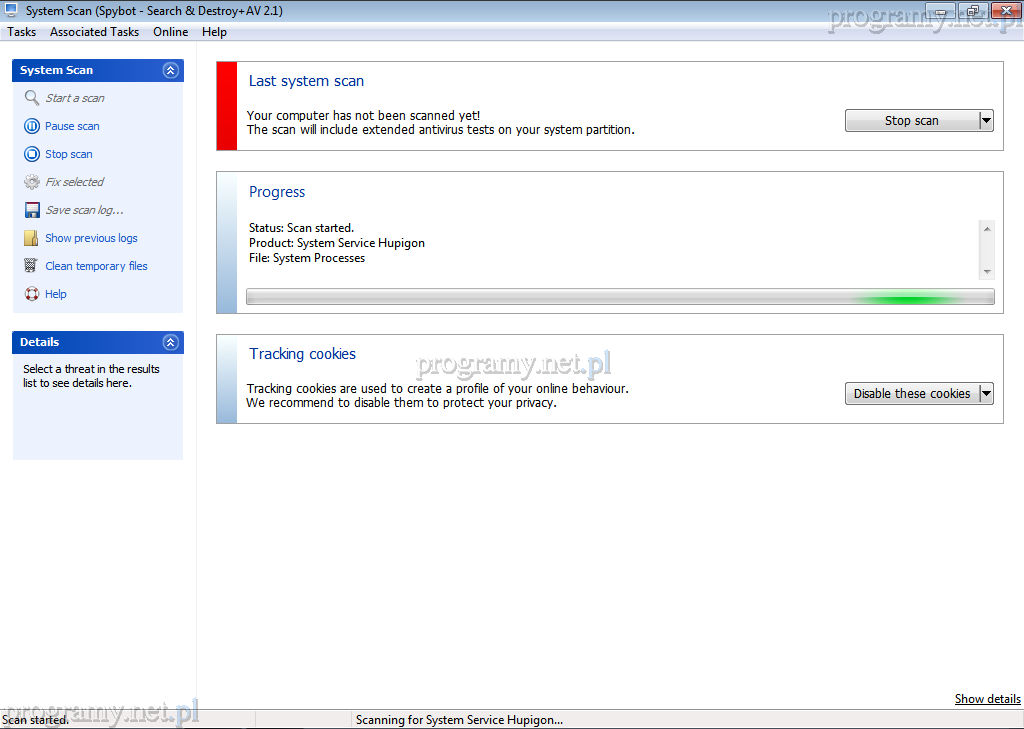1024x729 pixels.
Task: Open the Stop scan button dropdown arrow
Action: 986,121
